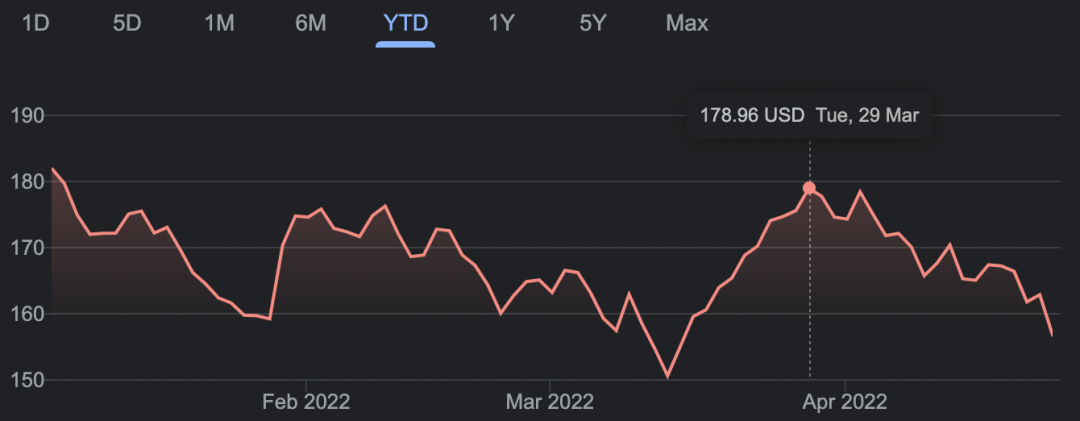Select the Max time range tab
The width and height of the screenshot is (1080, 421).
687,23
